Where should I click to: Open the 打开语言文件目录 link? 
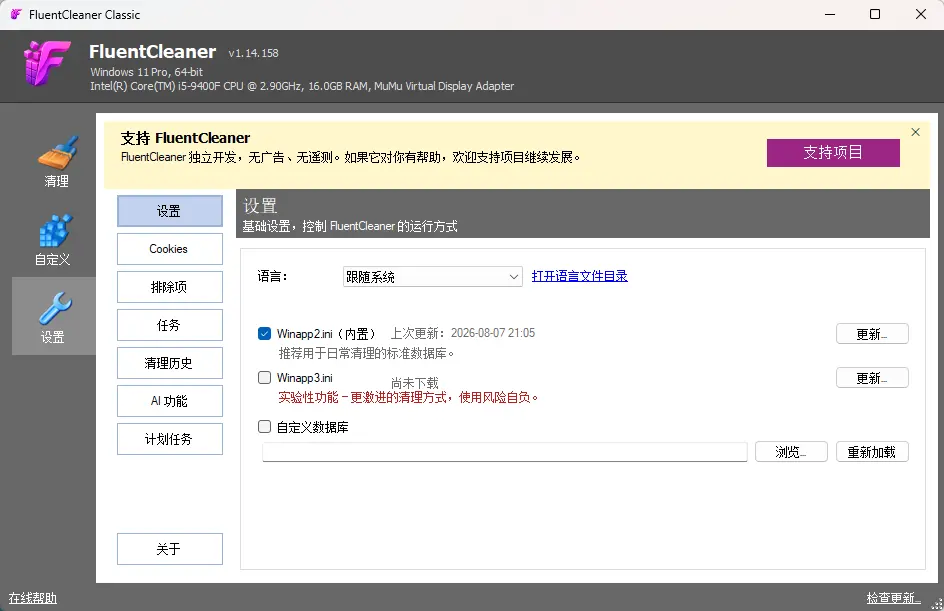coord(579,276)
